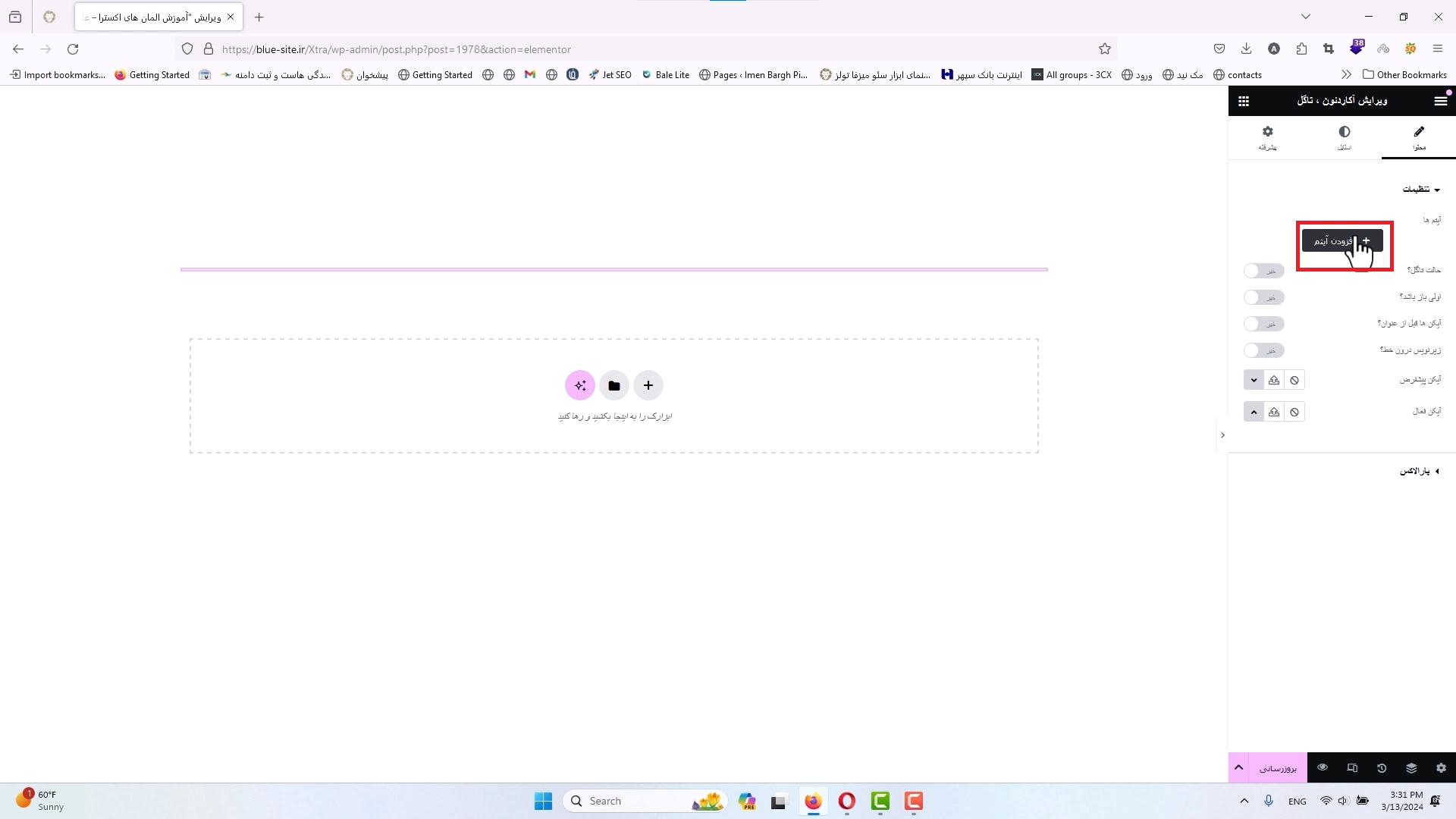Screen dimensions: 1456x819
Task: Click Import bookmarks... item
Action: (57, 74)
